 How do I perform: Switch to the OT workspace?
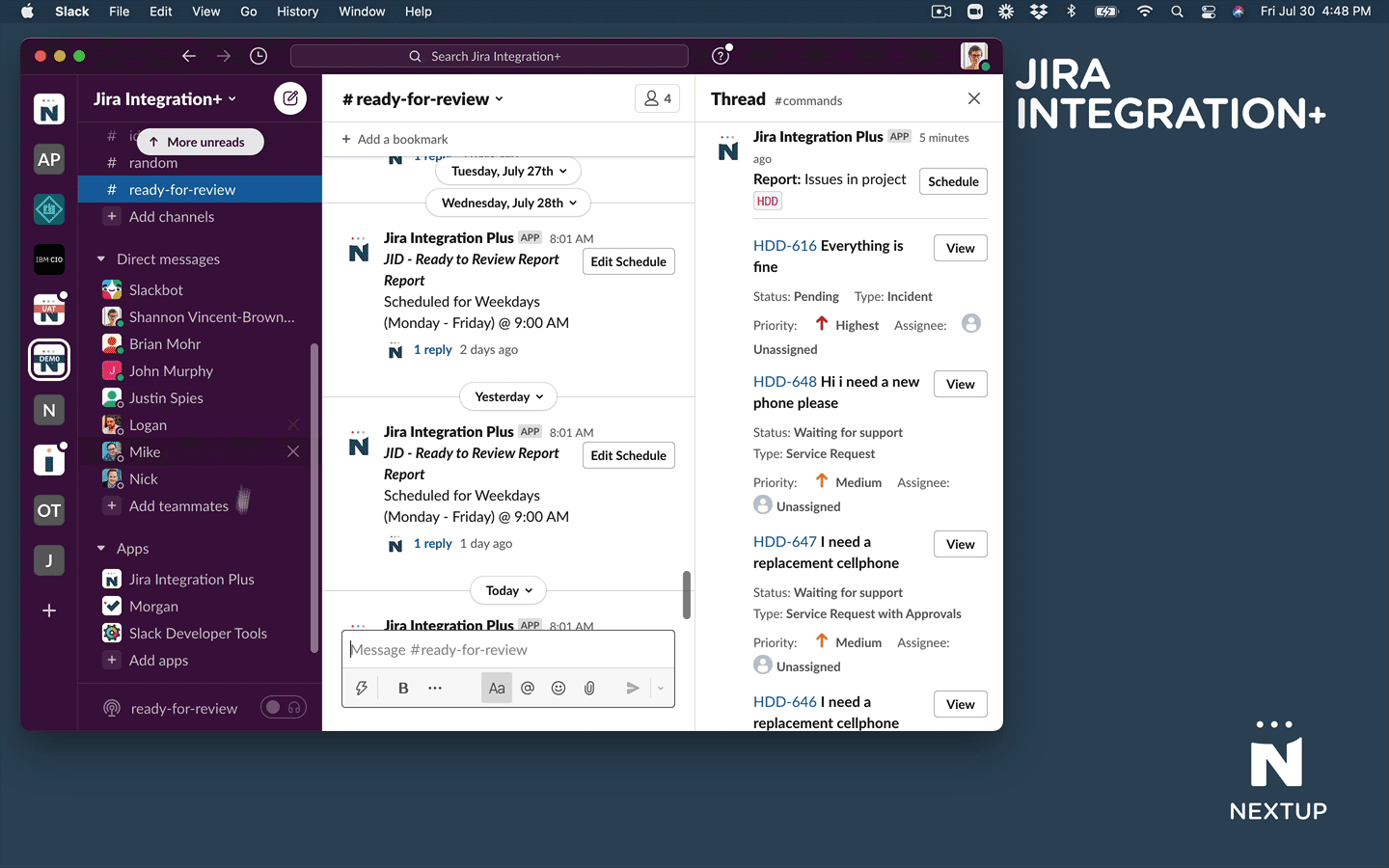[49, 510]
